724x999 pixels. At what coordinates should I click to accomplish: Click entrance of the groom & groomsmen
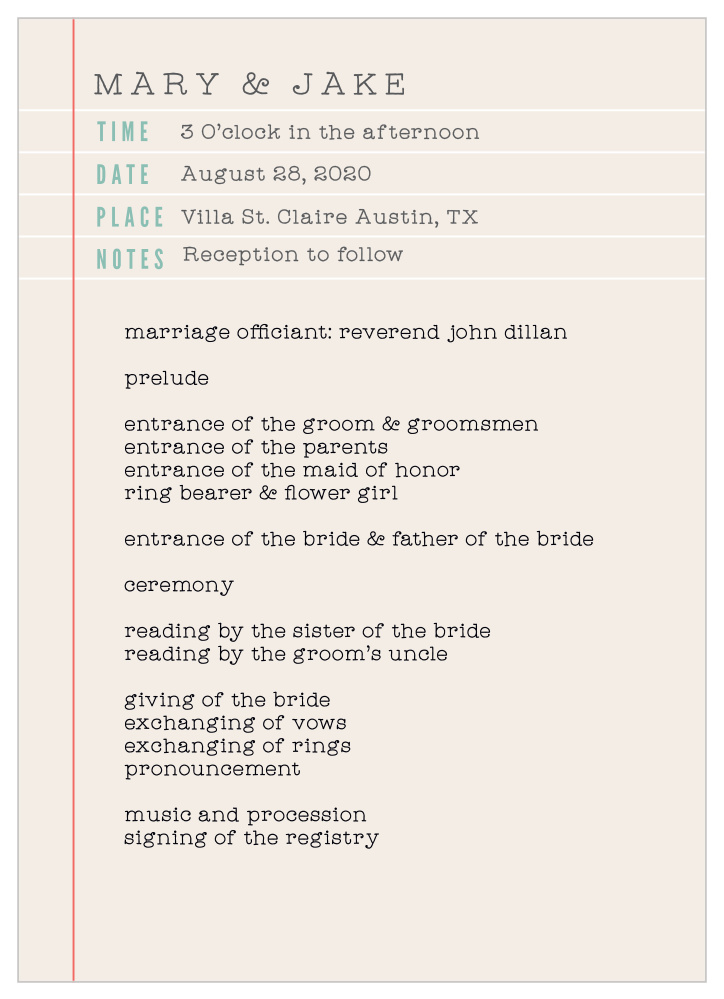coord(331,424)
